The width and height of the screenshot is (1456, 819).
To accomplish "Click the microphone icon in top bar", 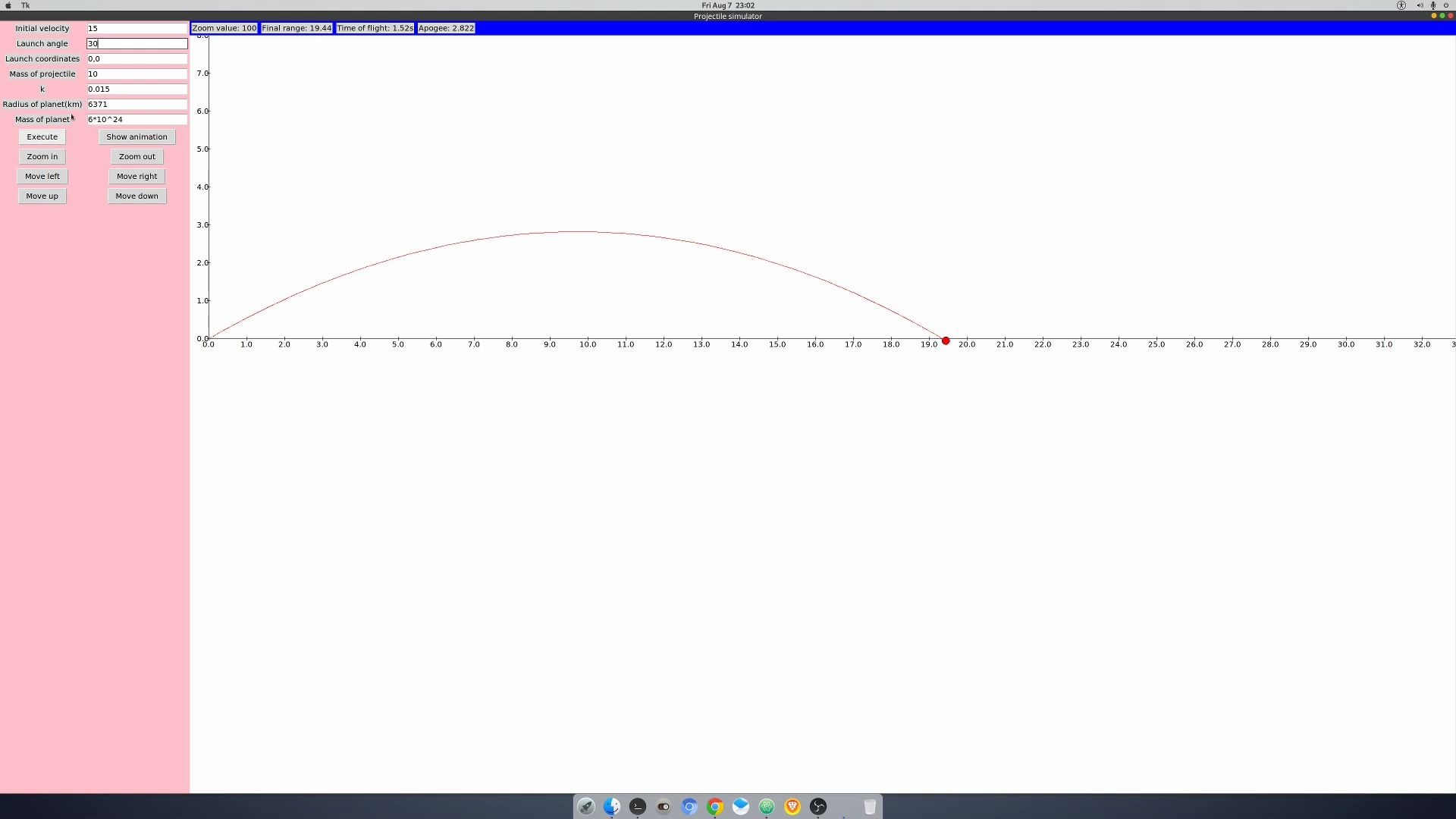I will tap(1433, 5).
